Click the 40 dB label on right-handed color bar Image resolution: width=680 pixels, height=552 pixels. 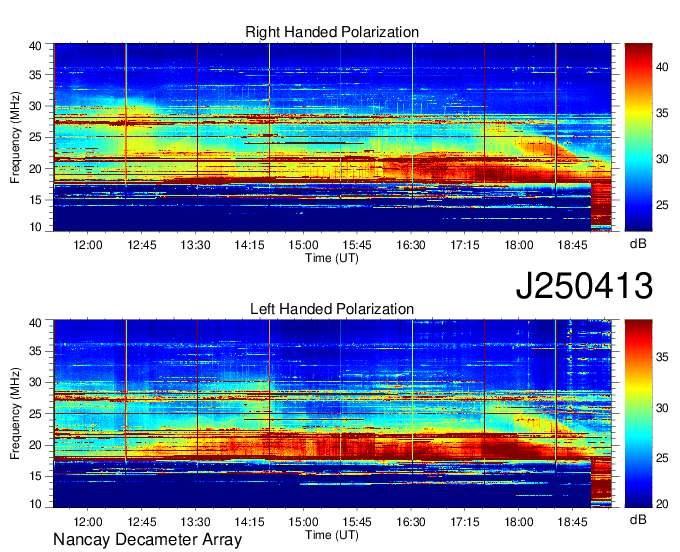[662, 67]
